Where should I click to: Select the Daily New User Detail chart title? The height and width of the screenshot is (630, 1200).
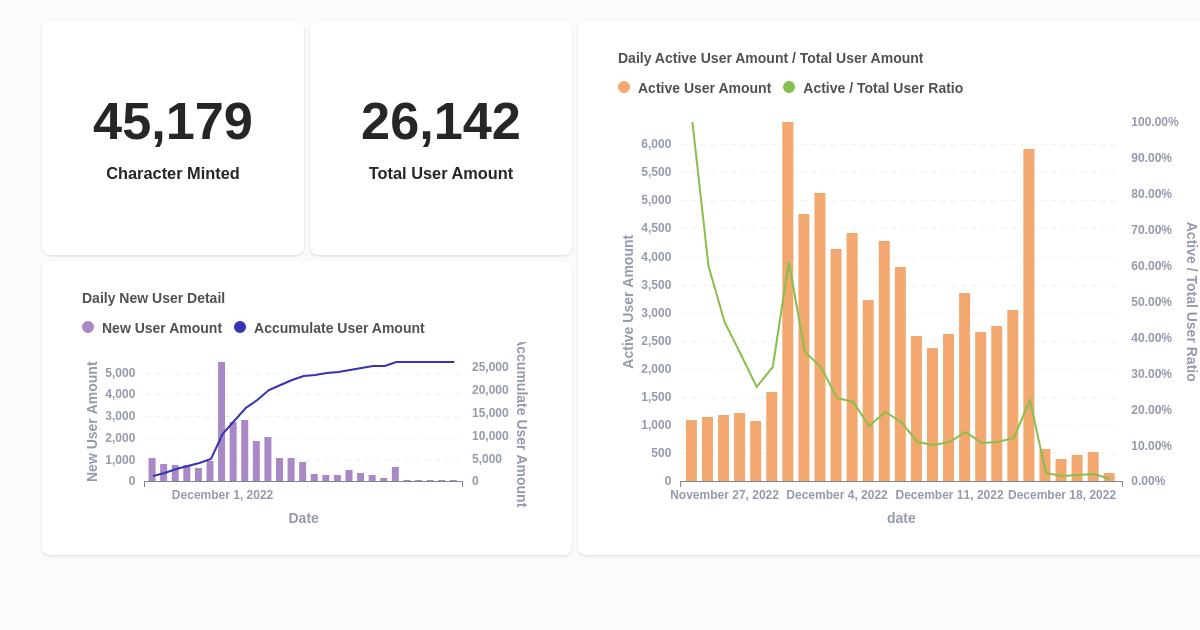(x=153, y=298)
